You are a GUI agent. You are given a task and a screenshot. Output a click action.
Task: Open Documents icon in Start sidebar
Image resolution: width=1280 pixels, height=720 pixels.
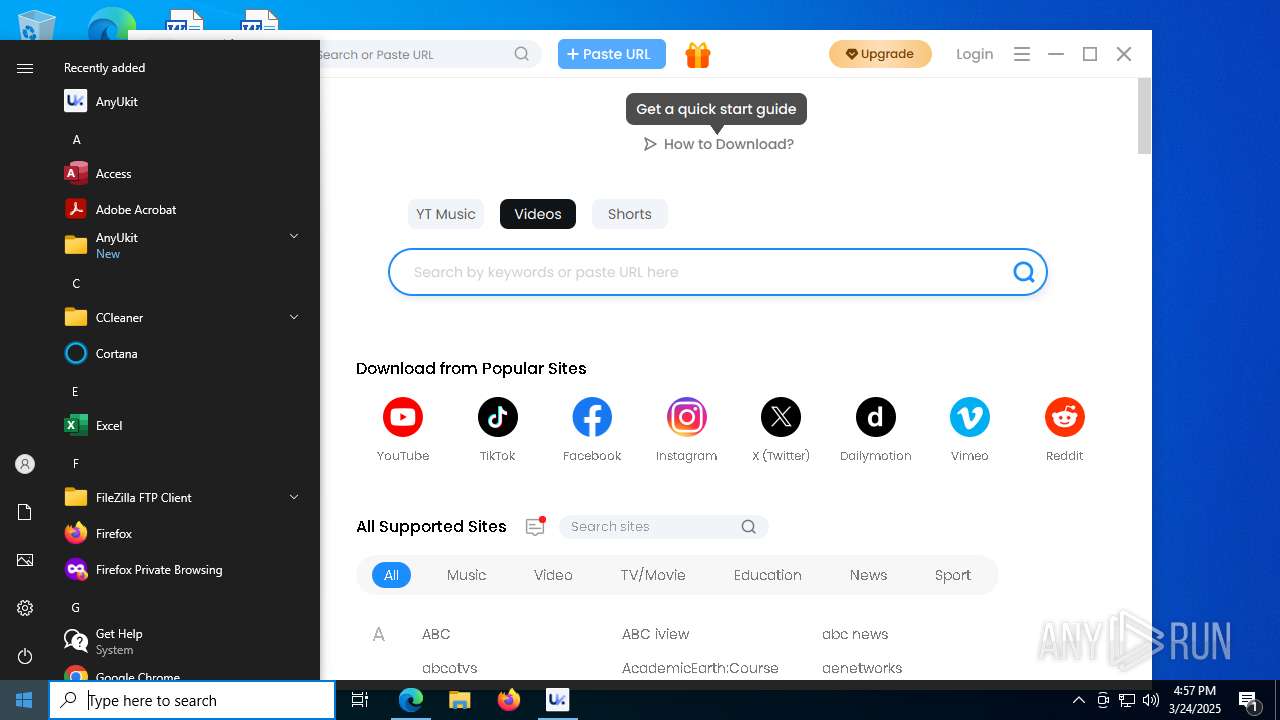[25, 512]
